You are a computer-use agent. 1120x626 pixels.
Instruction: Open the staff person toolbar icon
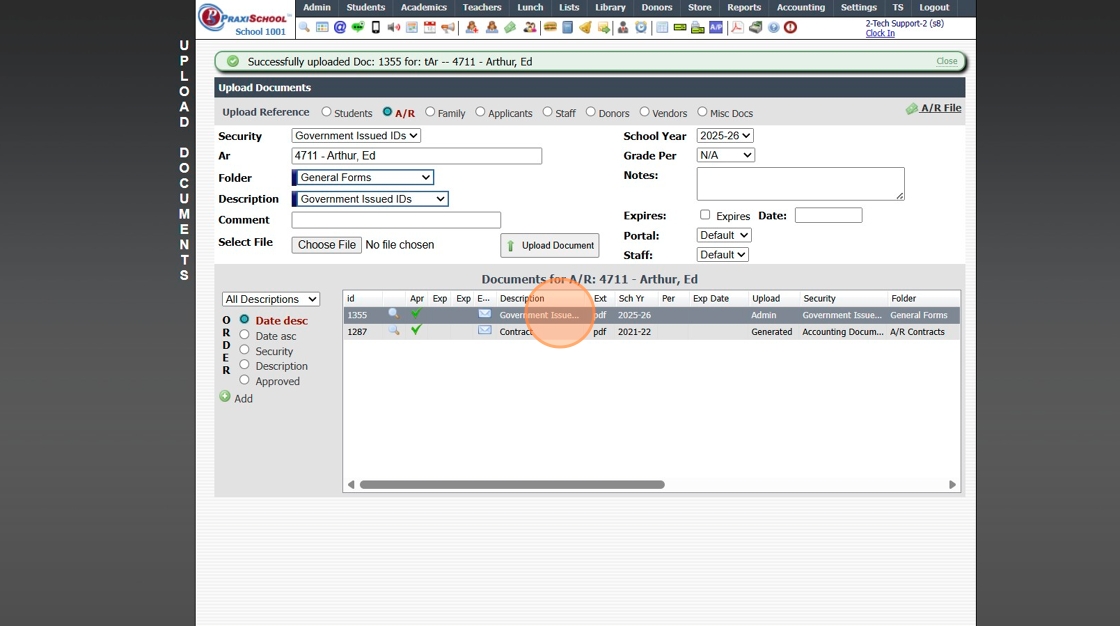(623, 27)
